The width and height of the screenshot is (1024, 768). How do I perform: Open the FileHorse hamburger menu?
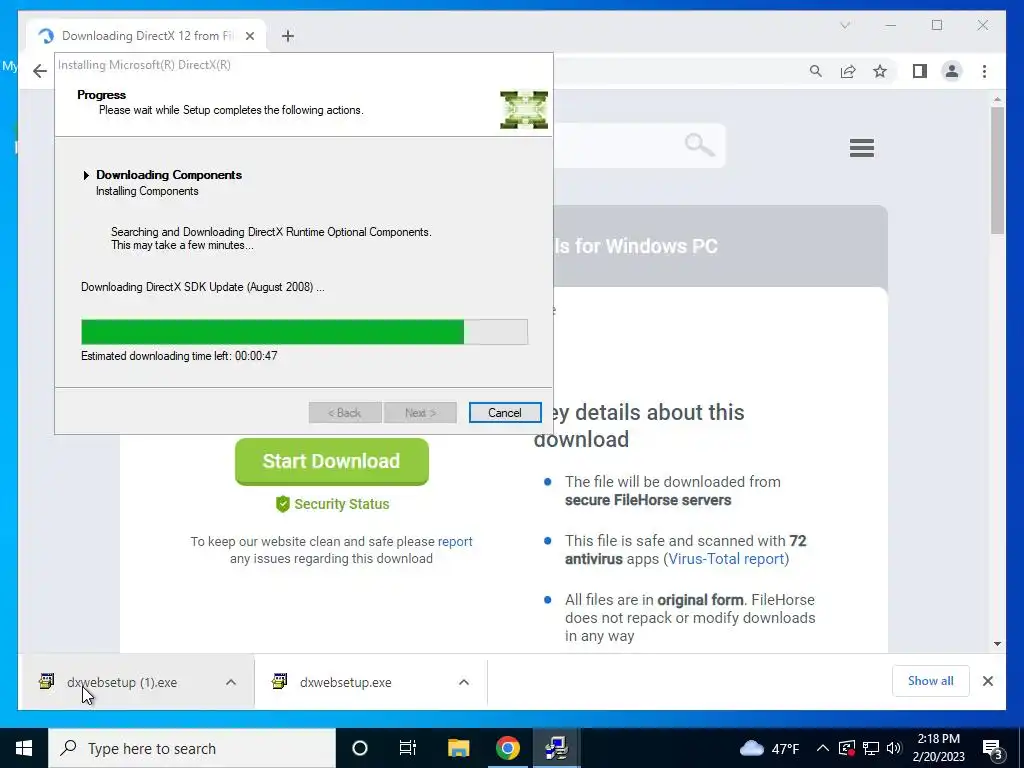862,148
